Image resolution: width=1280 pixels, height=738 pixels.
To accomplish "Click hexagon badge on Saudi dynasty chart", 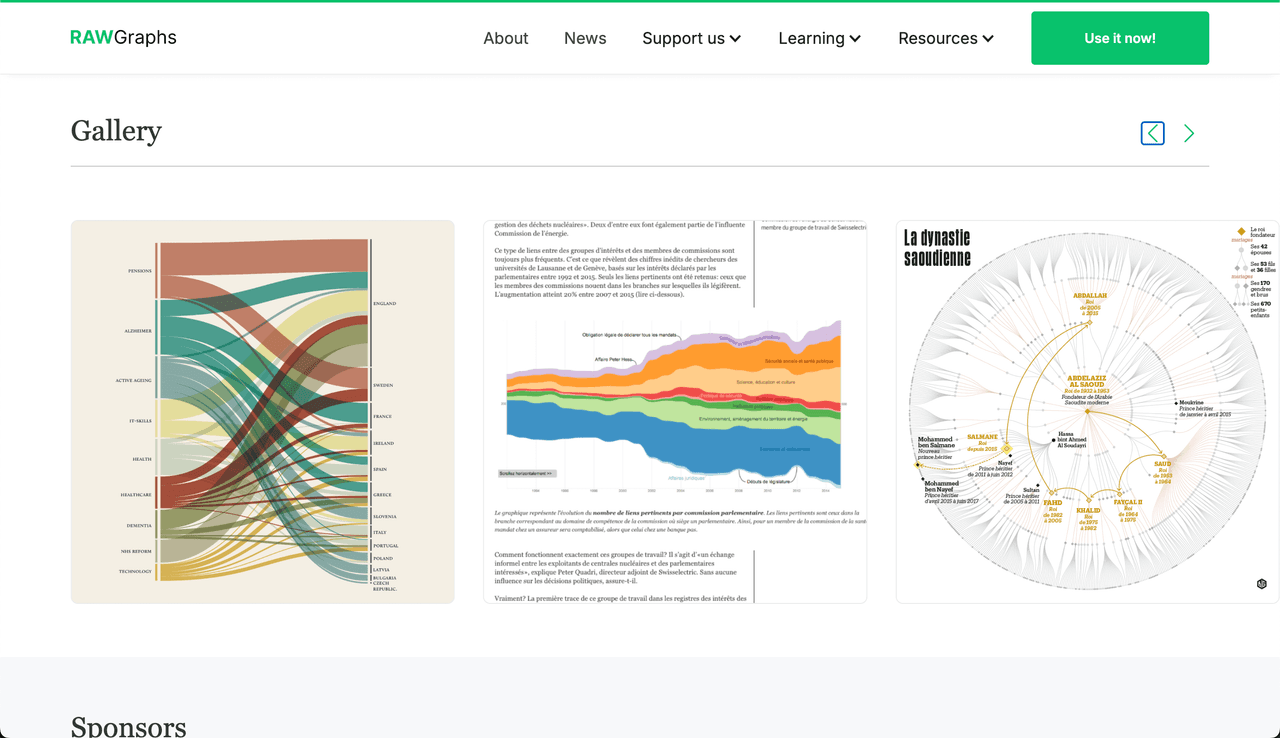I will tap(1262, 584).
